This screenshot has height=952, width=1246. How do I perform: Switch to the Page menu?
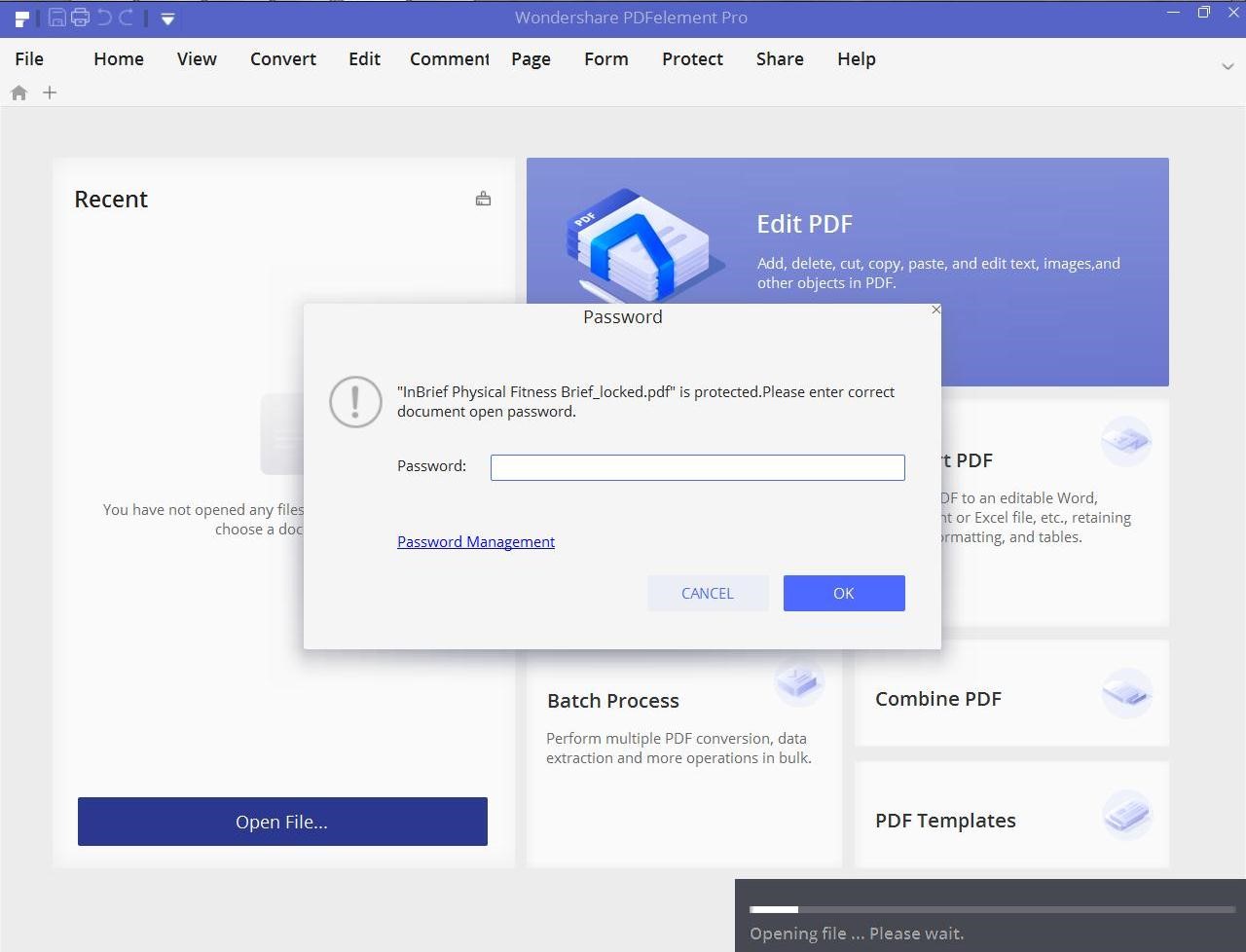click(x=531, y=58)
